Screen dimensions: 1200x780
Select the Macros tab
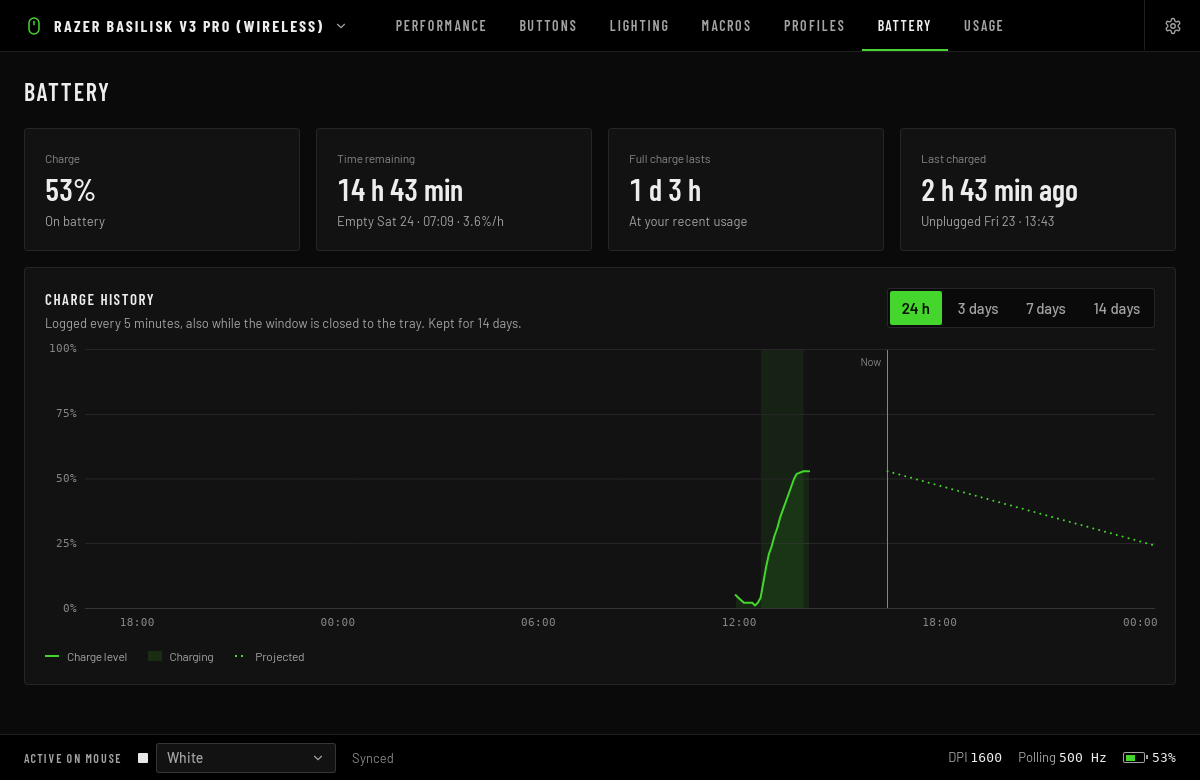[x=726, y=26]
